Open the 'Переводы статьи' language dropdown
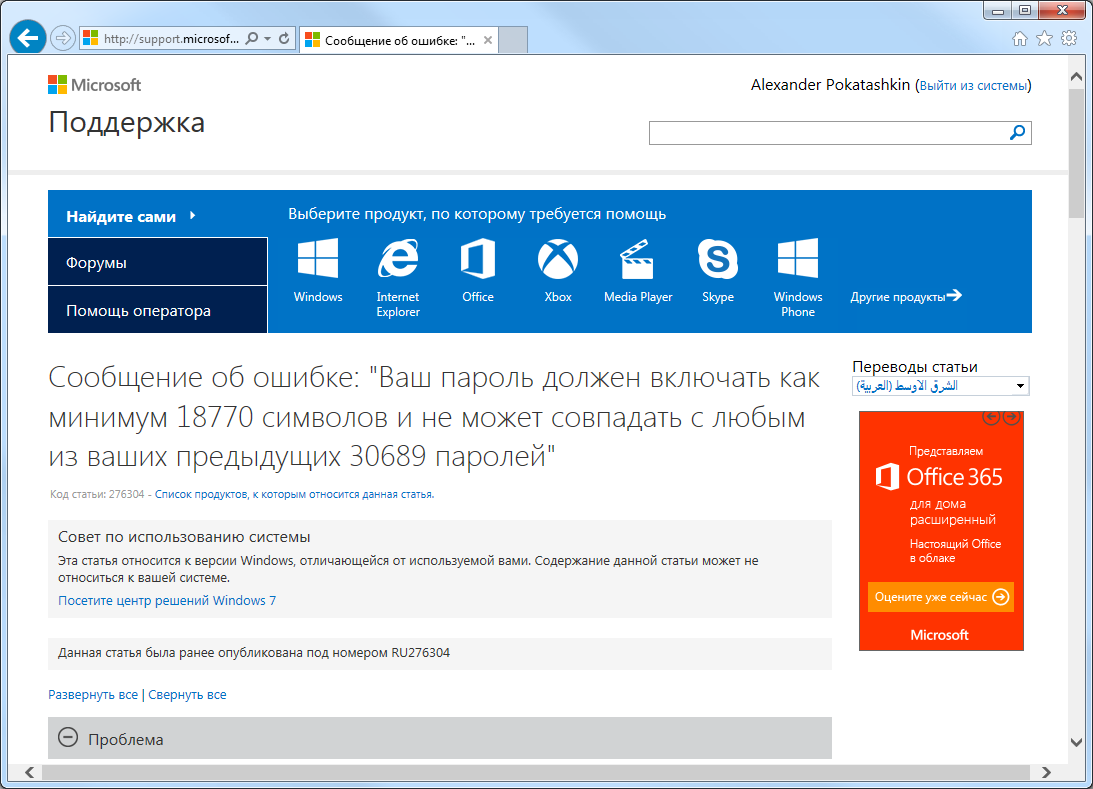Screen dimensions: 1093x789 coord(940,385)
